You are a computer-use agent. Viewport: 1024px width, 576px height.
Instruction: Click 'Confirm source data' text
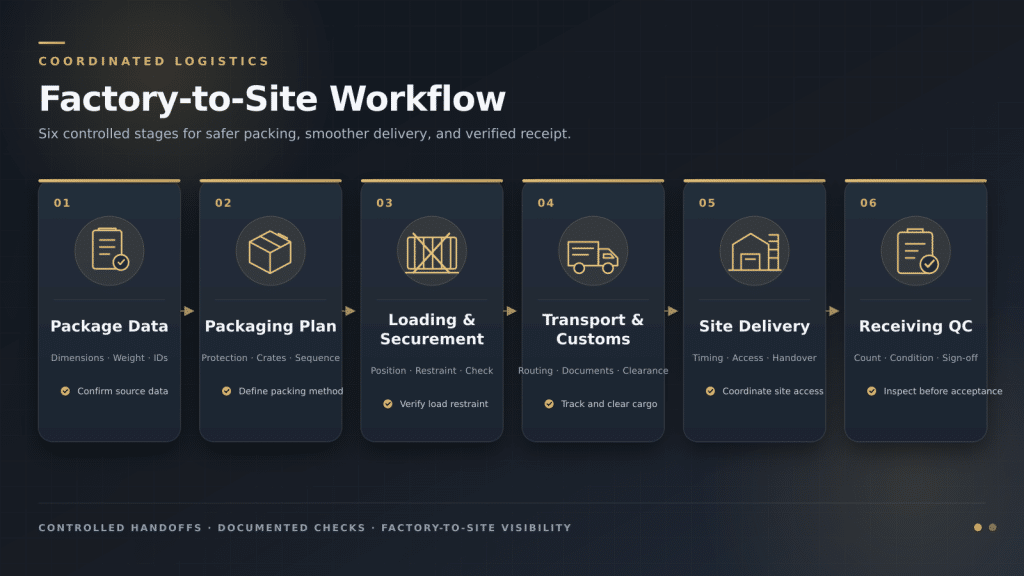[122, 391]
